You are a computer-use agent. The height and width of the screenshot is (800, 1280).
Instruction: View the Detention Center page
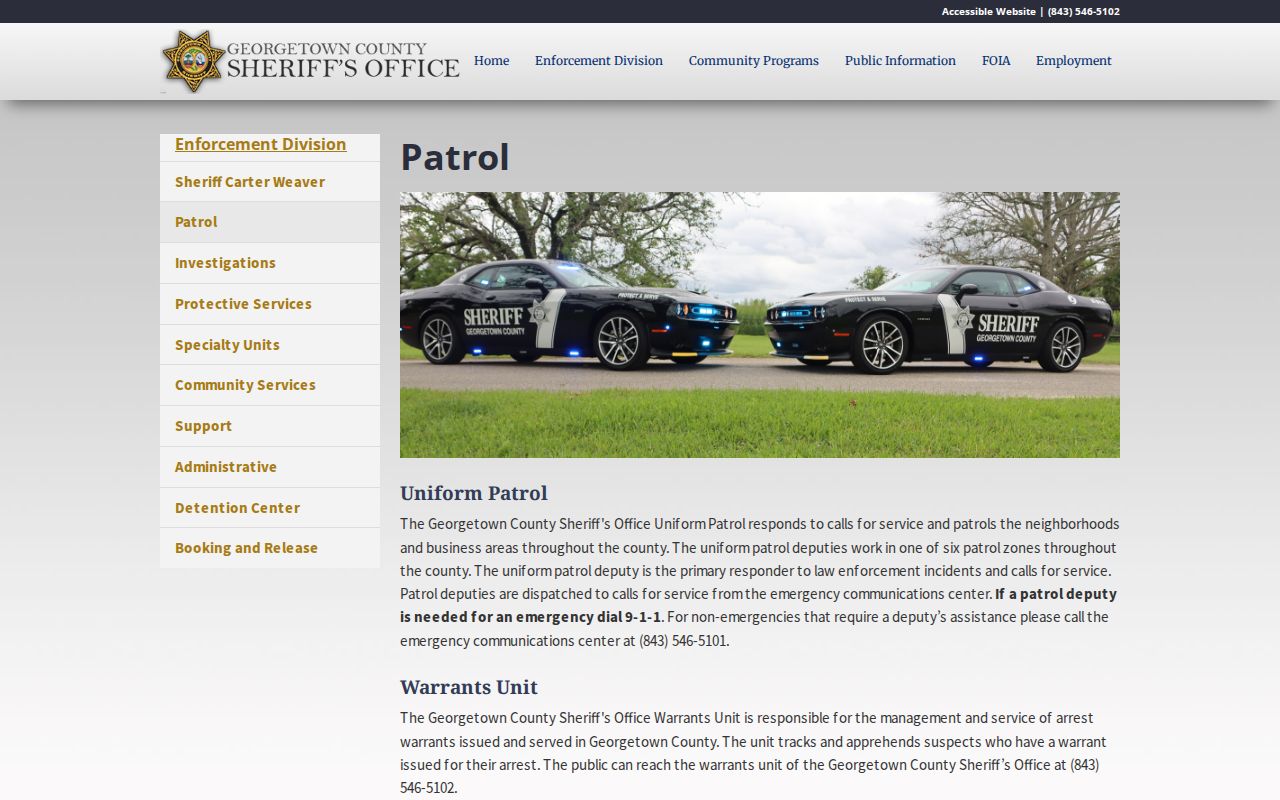(270, 508)
